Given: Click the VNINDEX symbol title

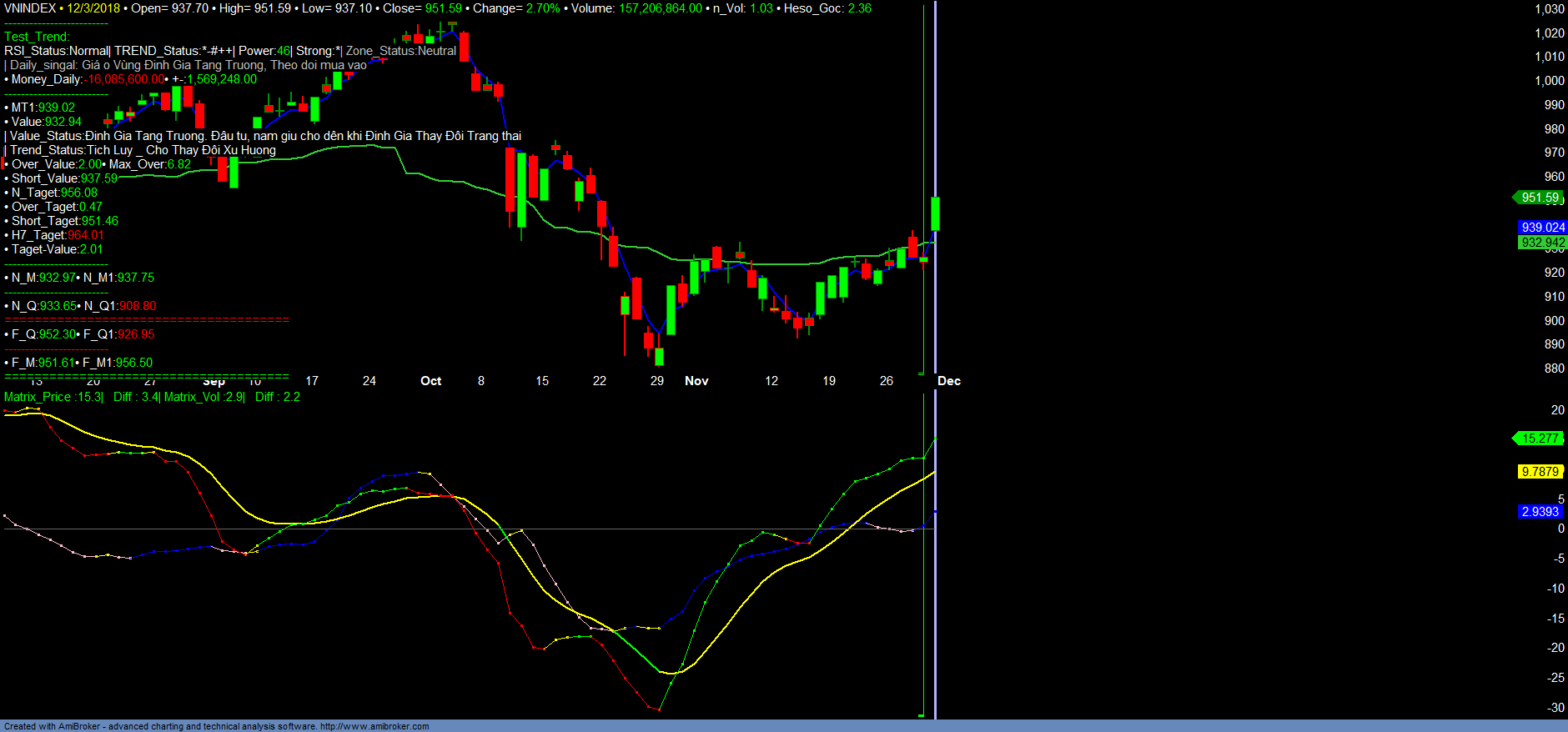Looking at the screenshot, I should (30, 8).
